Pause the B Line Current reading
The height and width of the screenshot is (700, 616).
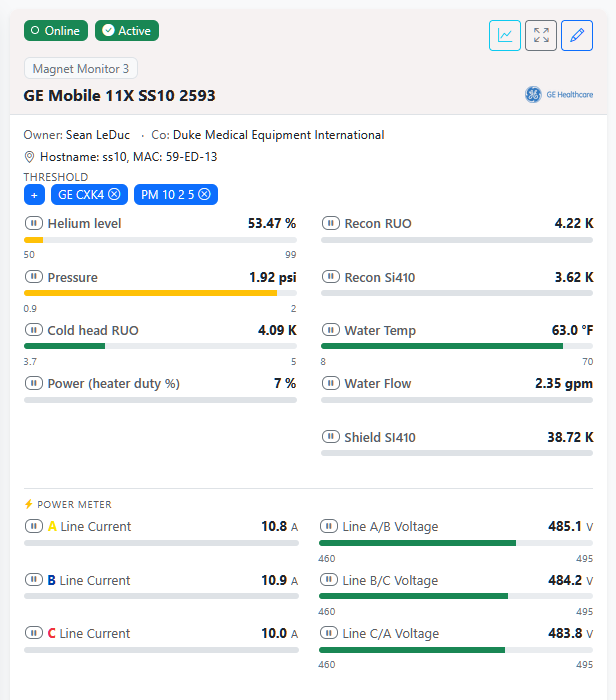[34, 580]
